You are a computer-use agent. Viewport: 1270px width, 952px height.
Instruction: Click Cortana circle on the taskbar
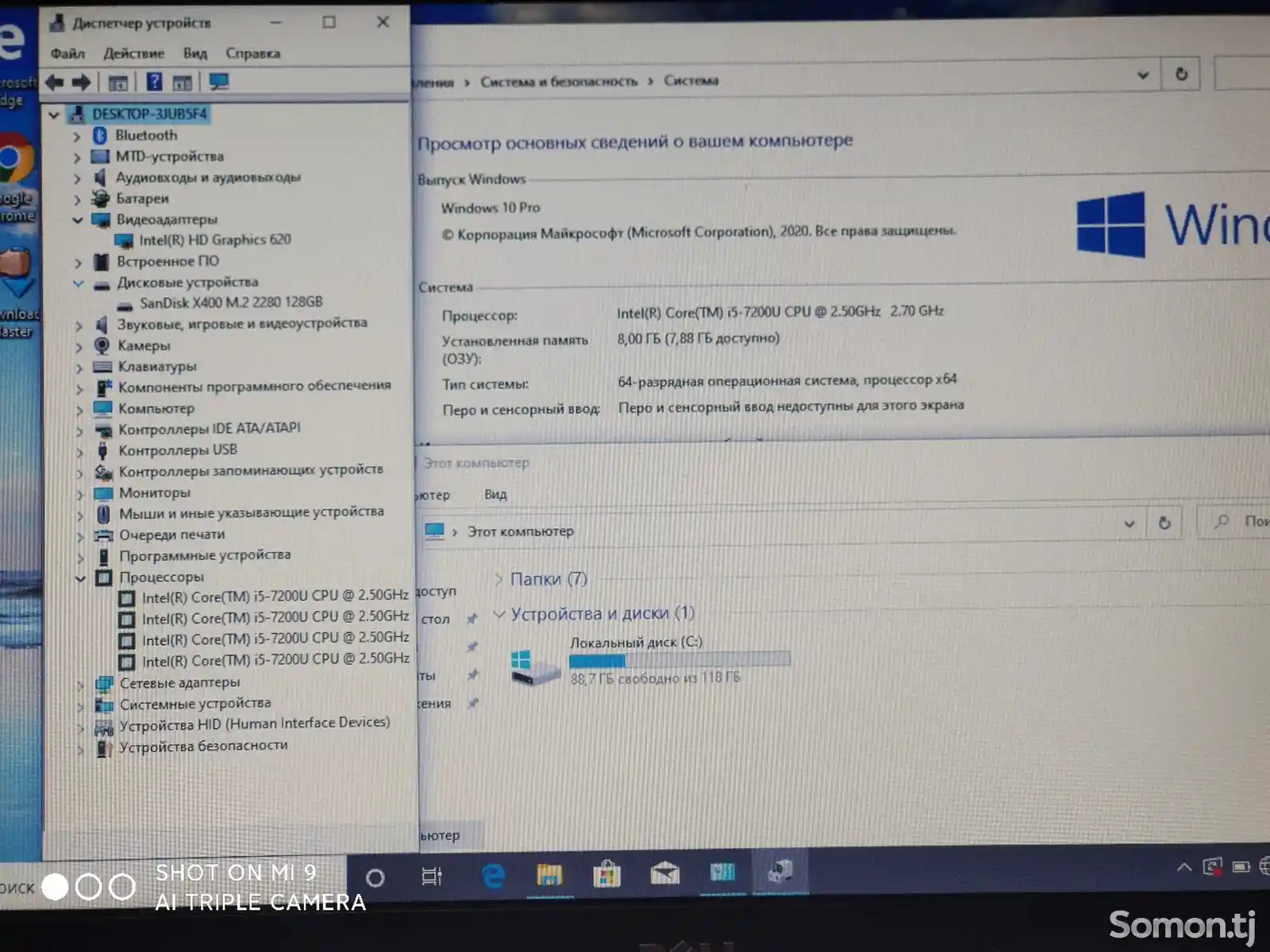[375, 877]
